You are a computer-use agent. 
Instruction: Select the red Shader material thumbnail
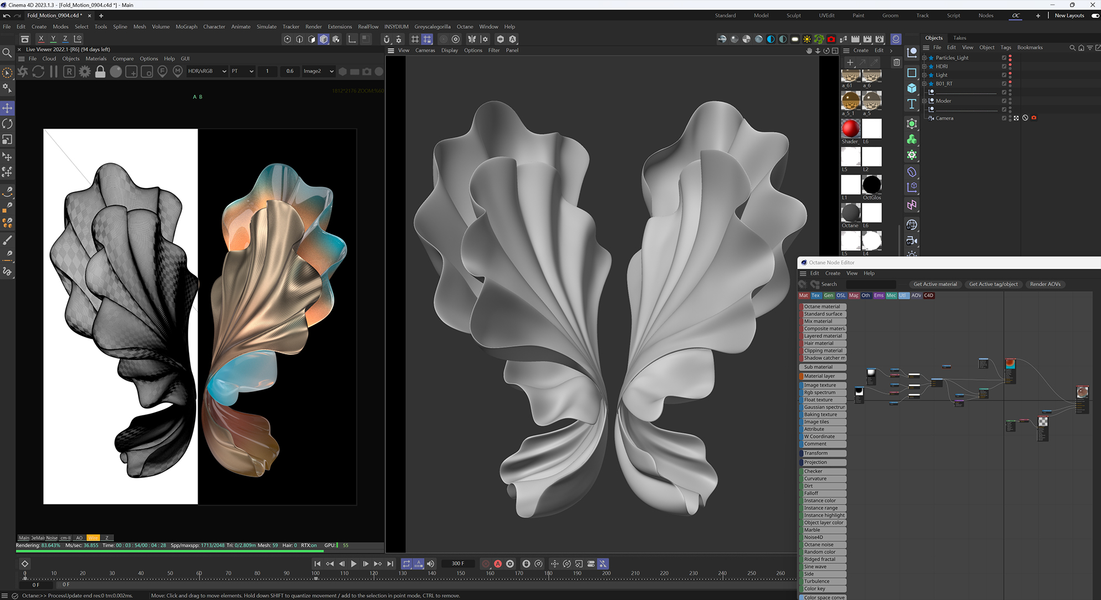click(x=850, y=129)
